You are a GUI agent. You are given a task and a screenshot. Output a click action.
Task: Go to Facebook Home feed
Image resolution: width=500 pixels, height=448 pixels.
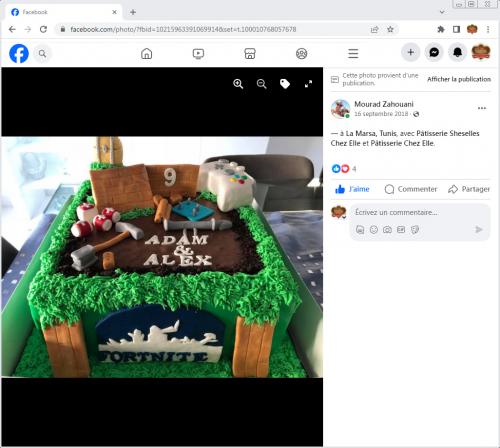[147, 53]
